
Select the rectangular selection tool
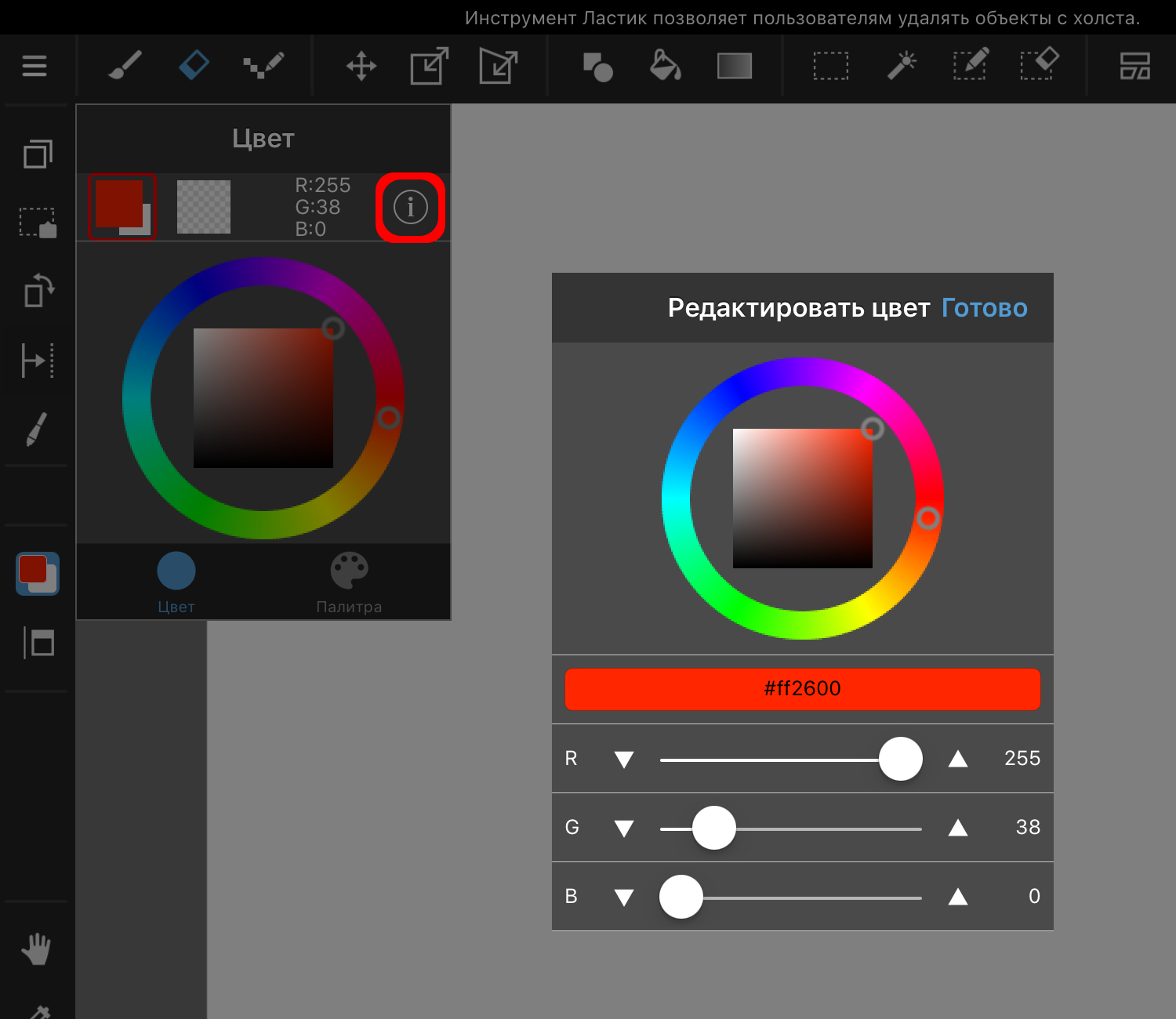[831, 67]
